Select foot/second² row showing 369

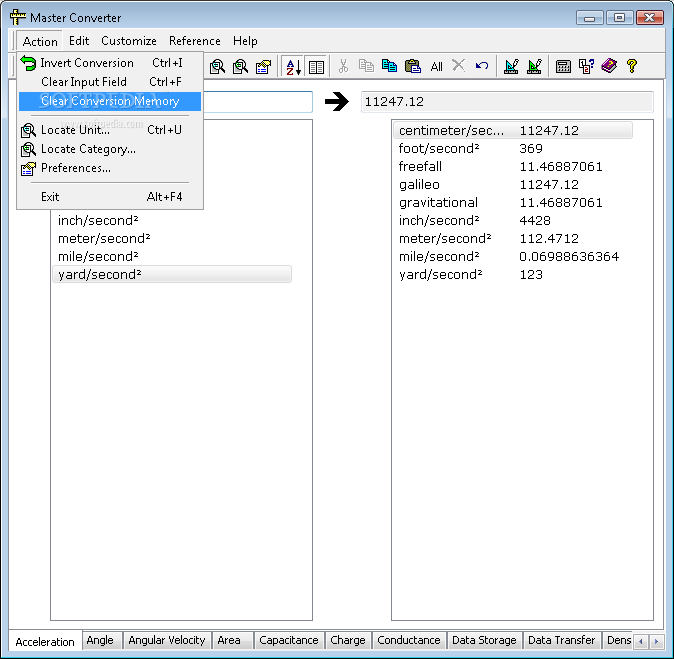click(513, 148)
